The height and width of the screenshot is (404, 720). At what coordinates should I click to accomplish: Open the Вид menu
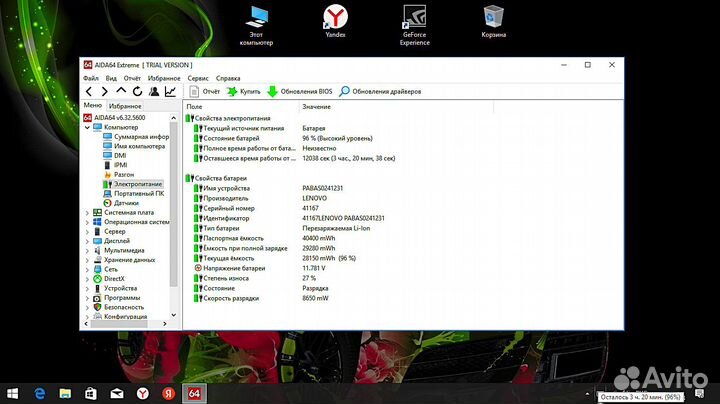(111, 78)
